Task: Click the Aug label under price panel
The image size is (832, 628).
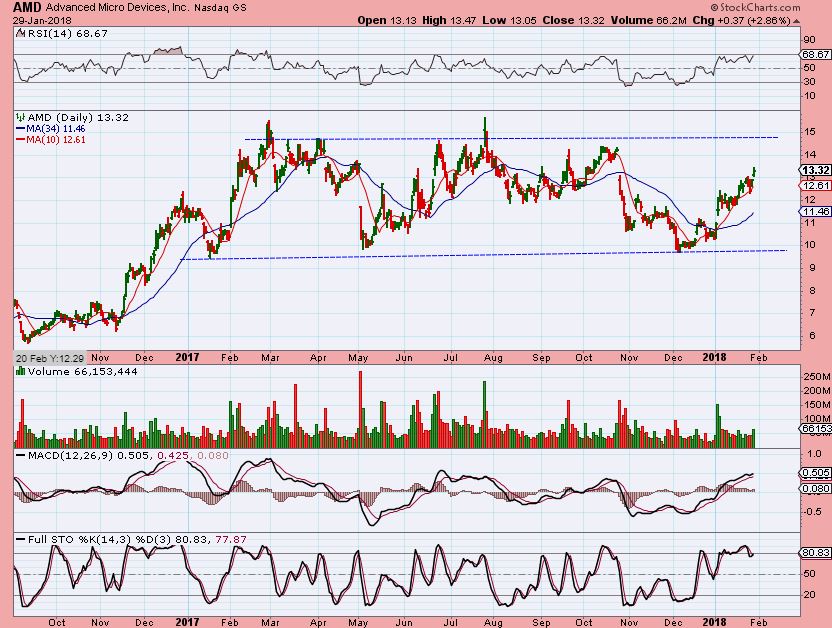Action: 493,358
